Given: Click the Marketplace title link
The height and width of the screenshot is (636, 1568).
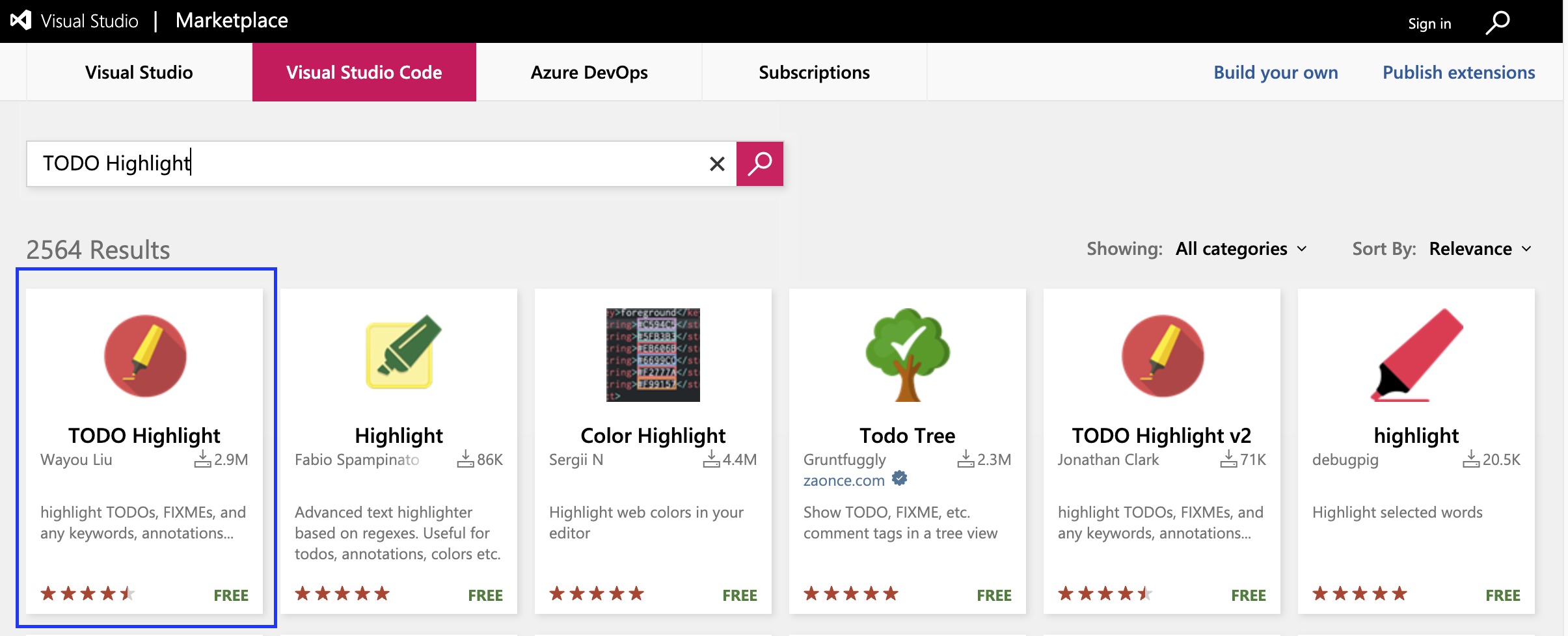Looking at the screenshot, I should 232,21.
